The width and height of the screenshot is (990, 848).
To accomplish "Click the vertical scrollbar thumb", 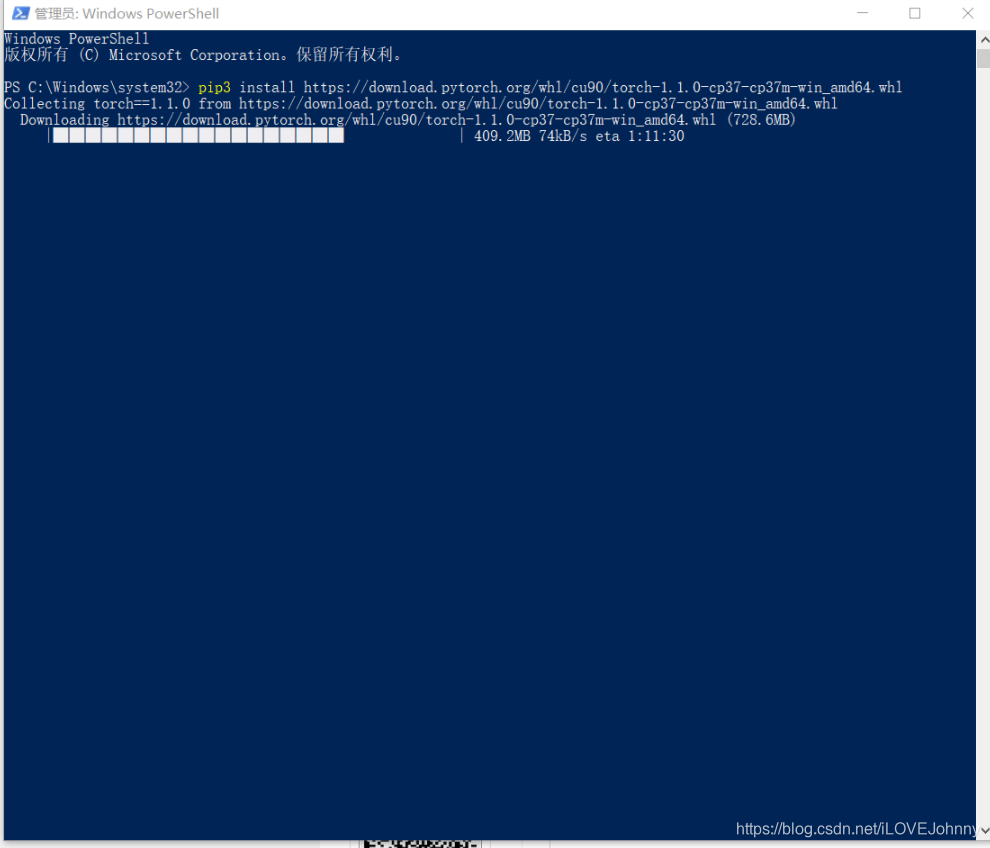I will coord(984,58).
